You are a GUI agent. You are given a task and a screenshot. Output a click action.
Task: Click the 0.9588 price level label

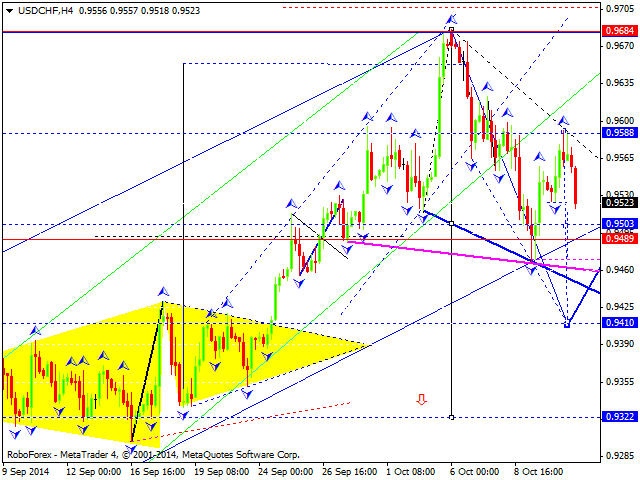[x=620, y=132]
